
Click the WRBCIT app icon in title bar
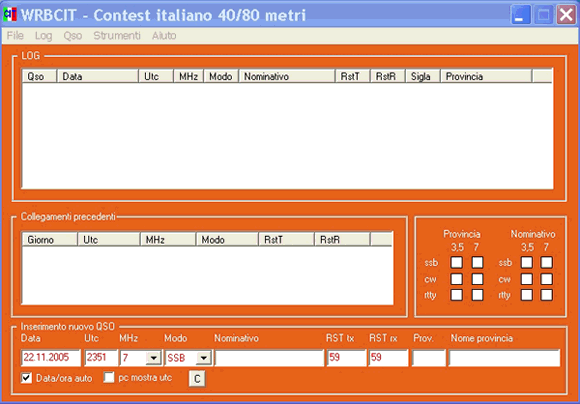(10, 14)
